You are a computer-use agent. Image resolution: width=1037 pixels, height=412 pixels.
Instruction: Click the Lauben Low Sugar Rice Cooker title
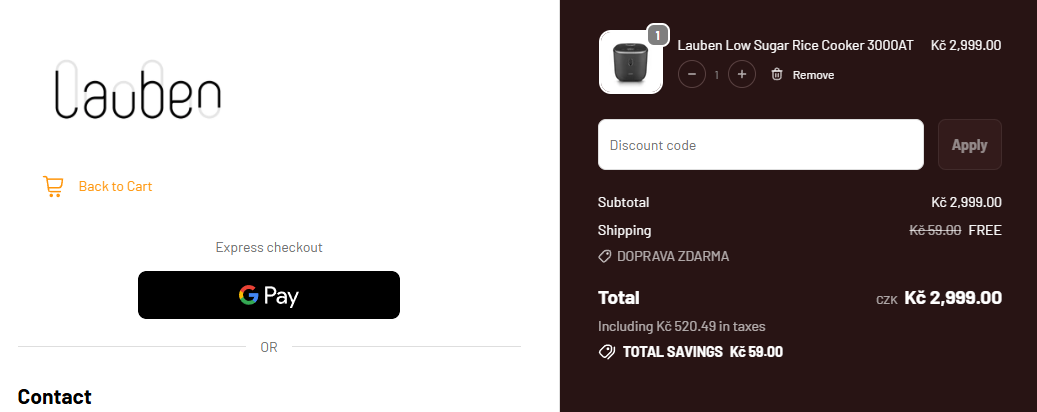pos(795,45)
